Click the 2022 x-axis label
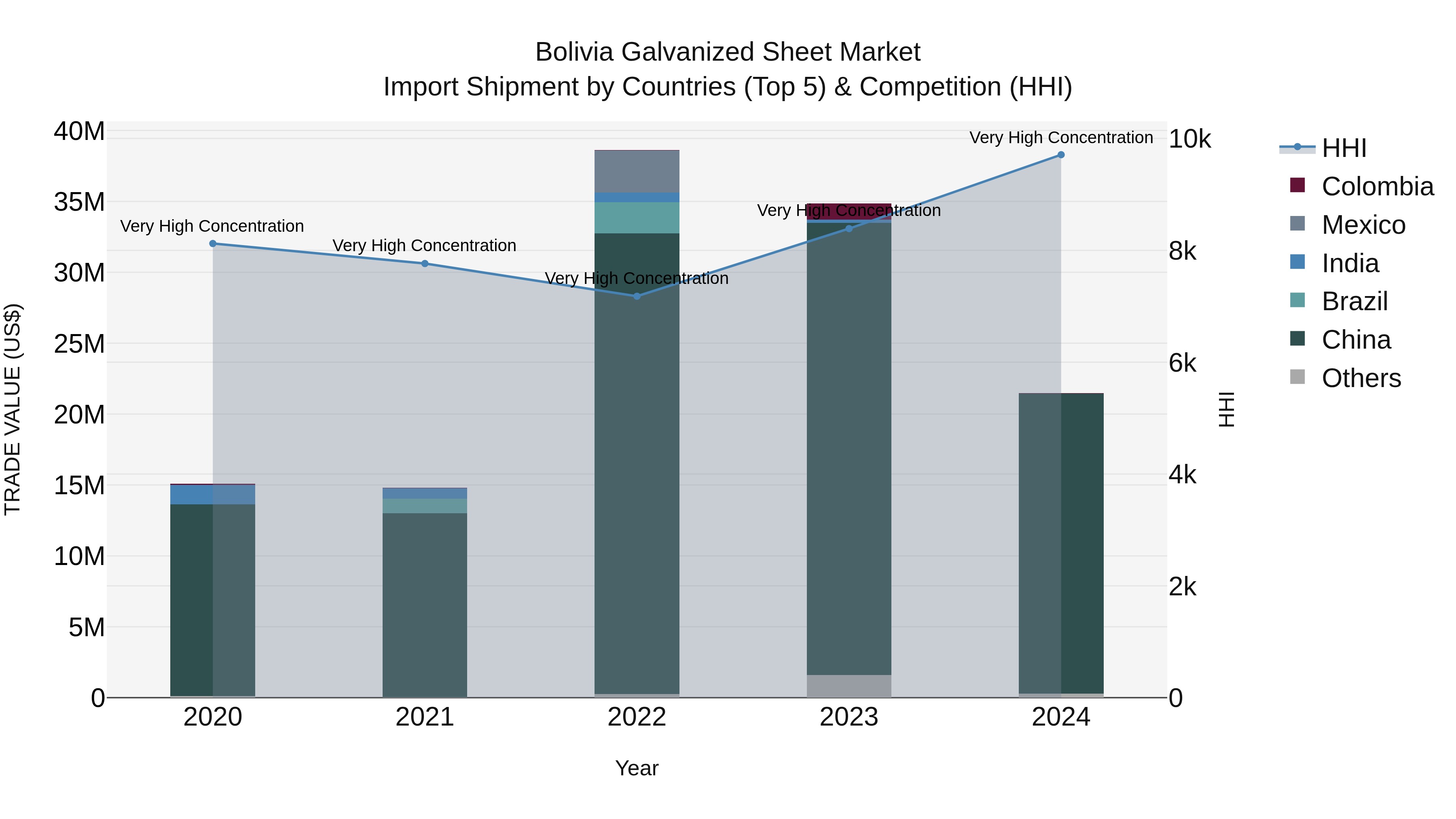 coord(637,717)
